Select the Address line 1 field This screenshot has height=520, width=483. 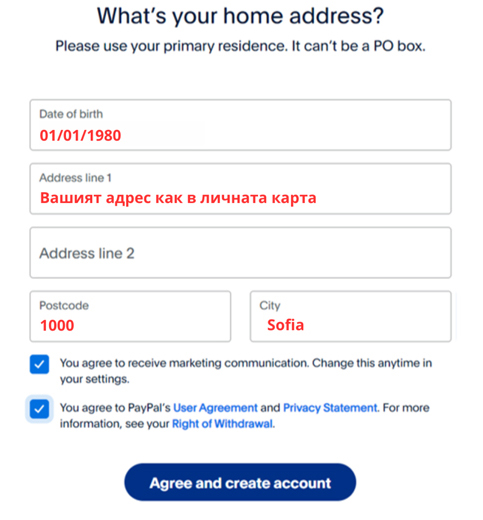(240, 189)
